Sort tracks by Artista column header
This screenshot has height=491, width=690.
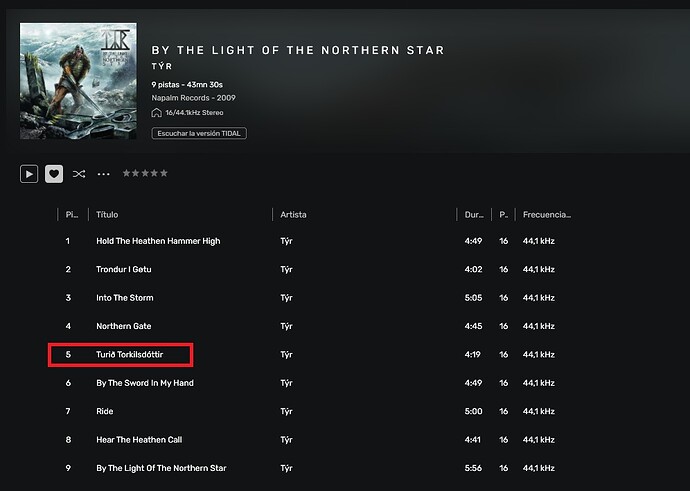pos(294,215)
